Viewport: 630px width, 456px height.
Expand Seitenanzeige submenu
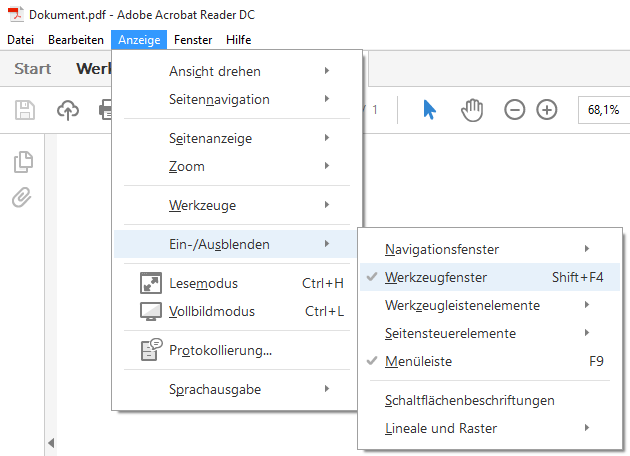click(235, 138)
